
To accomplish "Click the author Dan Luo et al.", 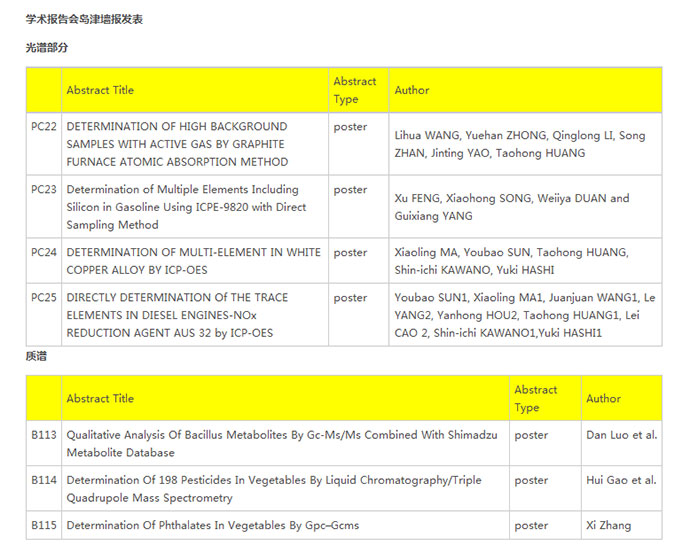I will [x=622, y=435].
